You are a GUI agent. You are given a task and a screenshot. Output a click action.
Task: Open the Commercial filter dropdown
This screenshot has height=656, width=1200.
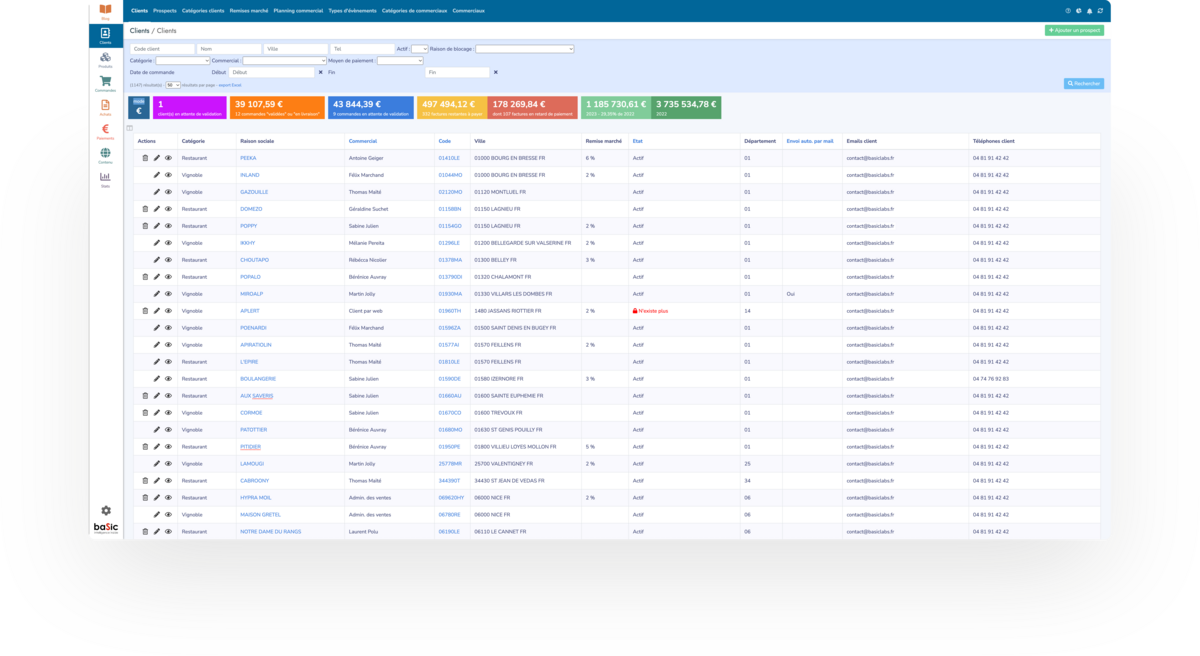tap(284, 60)
